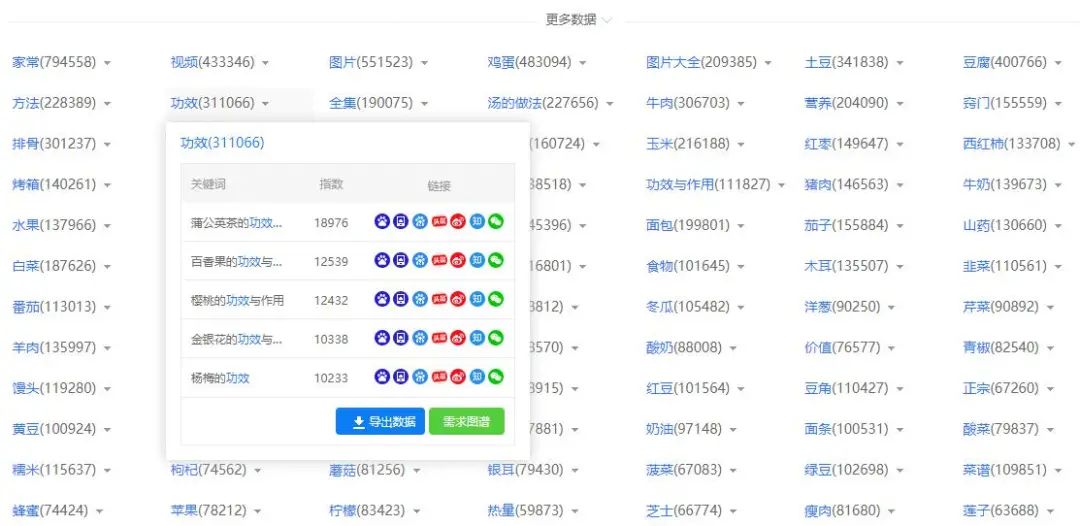Expand dropdown arrow next to 鸡蛋(483094)

583,63
